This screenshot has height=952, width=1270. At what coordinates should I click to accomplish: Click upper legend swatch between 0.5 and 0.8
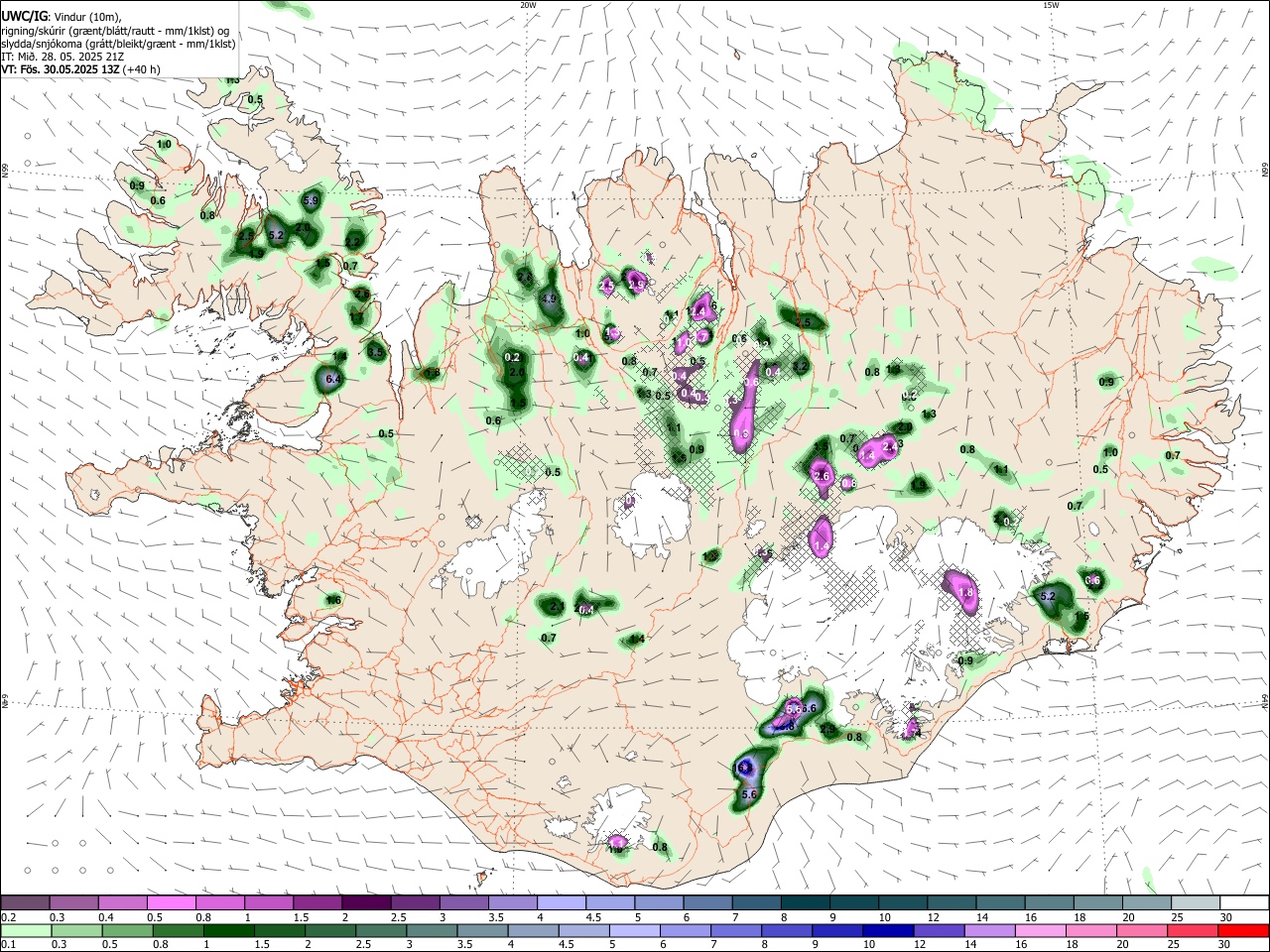(171, 902)
